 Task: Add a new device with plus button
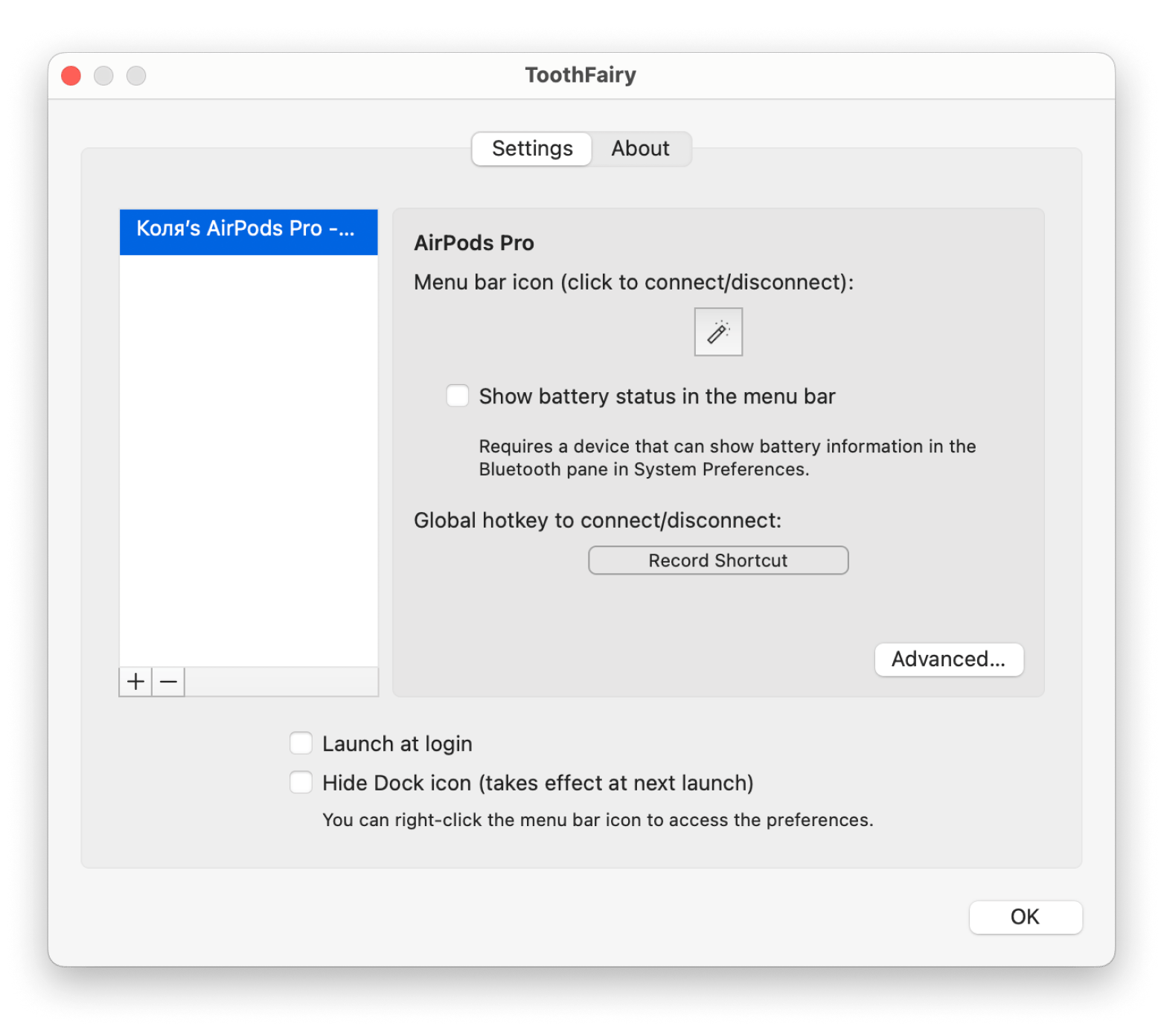[135, 682]
